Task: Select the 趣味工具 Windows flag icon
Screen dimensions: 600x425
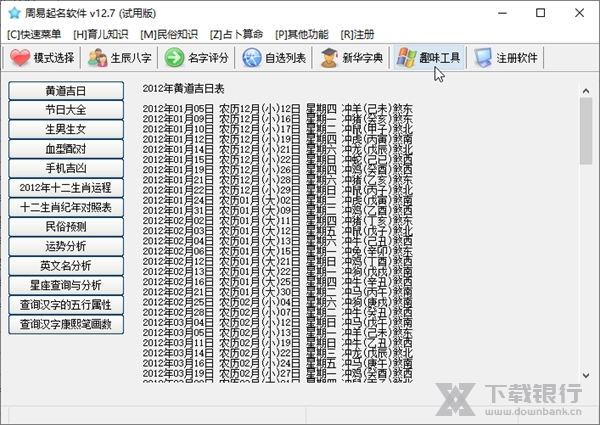Action: (406, 58)
